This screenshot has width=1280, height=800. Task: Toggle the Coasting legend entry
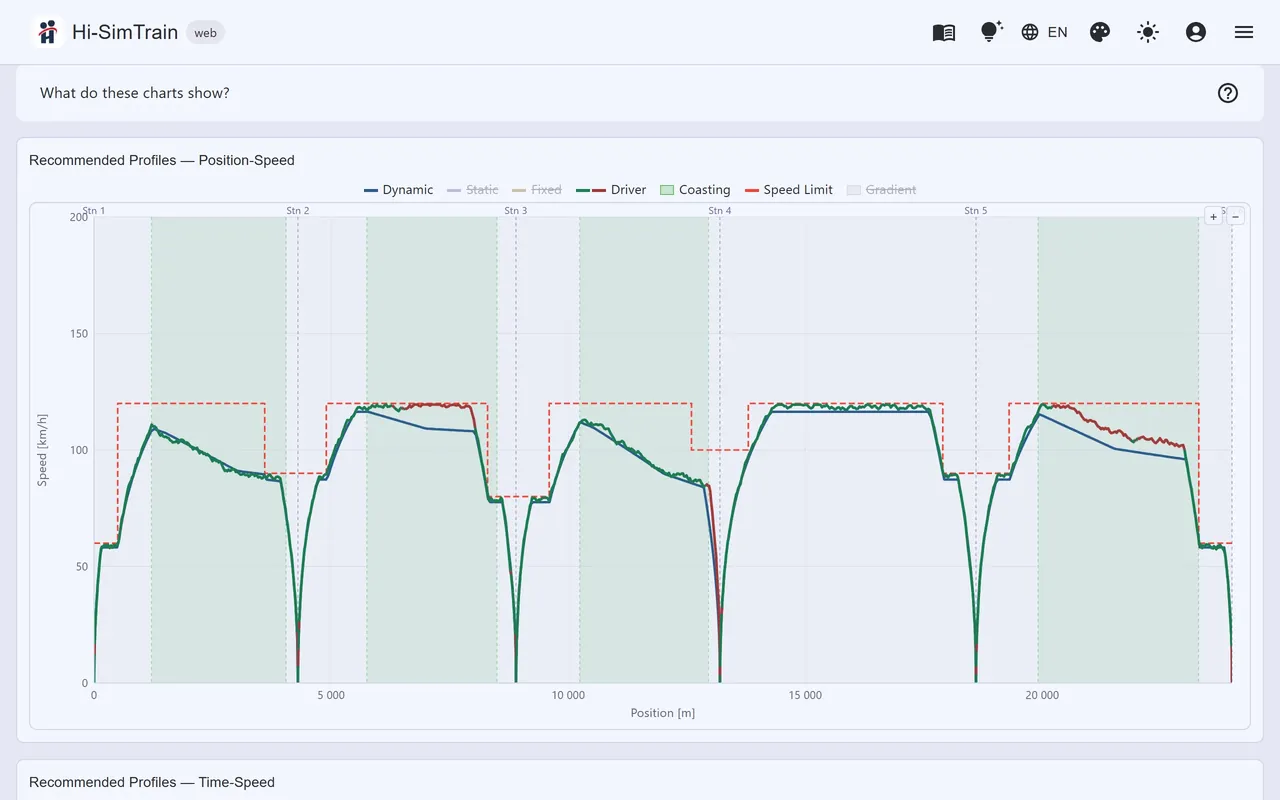pos(695,190)
